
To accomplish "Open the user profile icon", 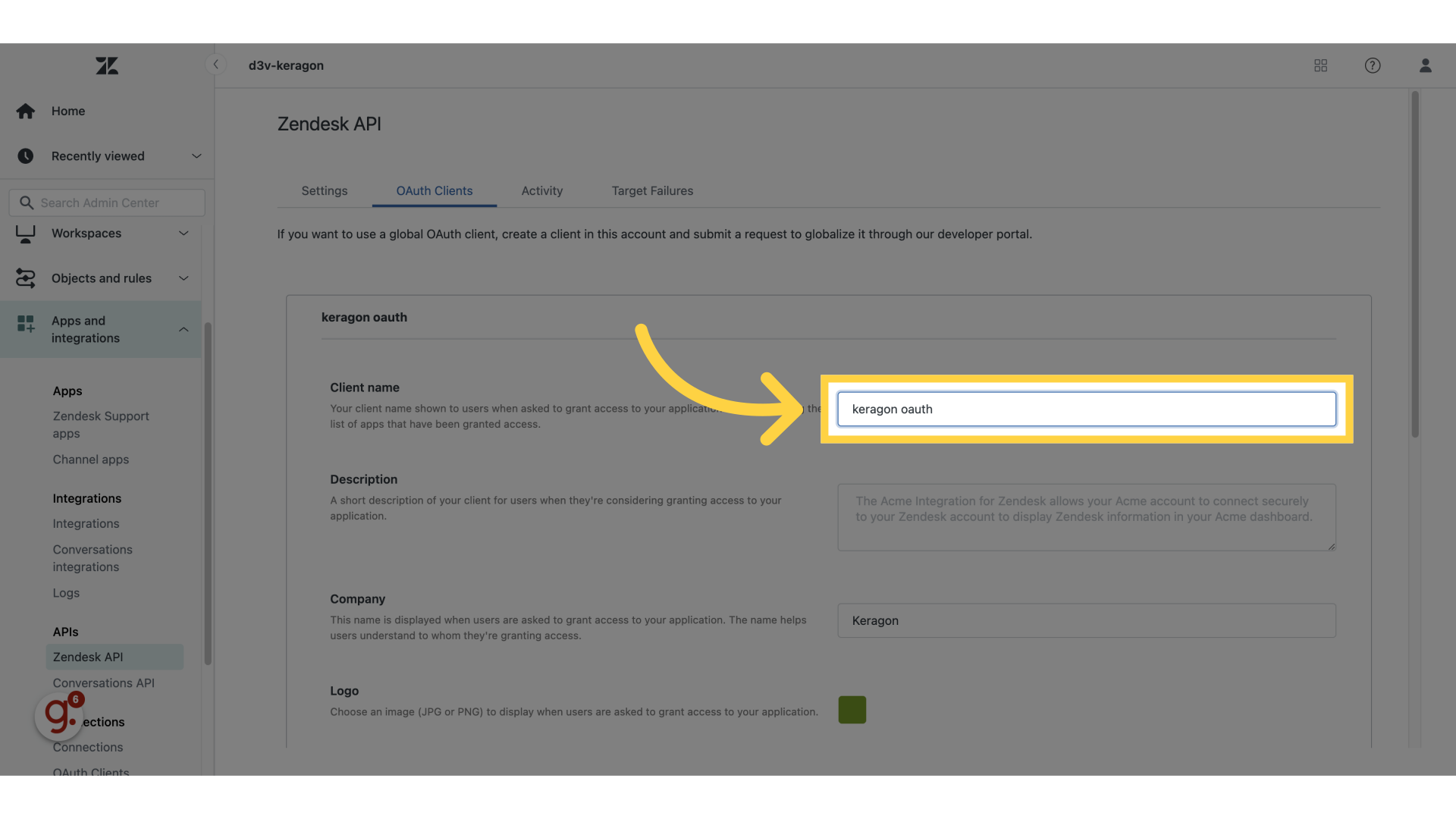I will click(x=1426, y=66).
